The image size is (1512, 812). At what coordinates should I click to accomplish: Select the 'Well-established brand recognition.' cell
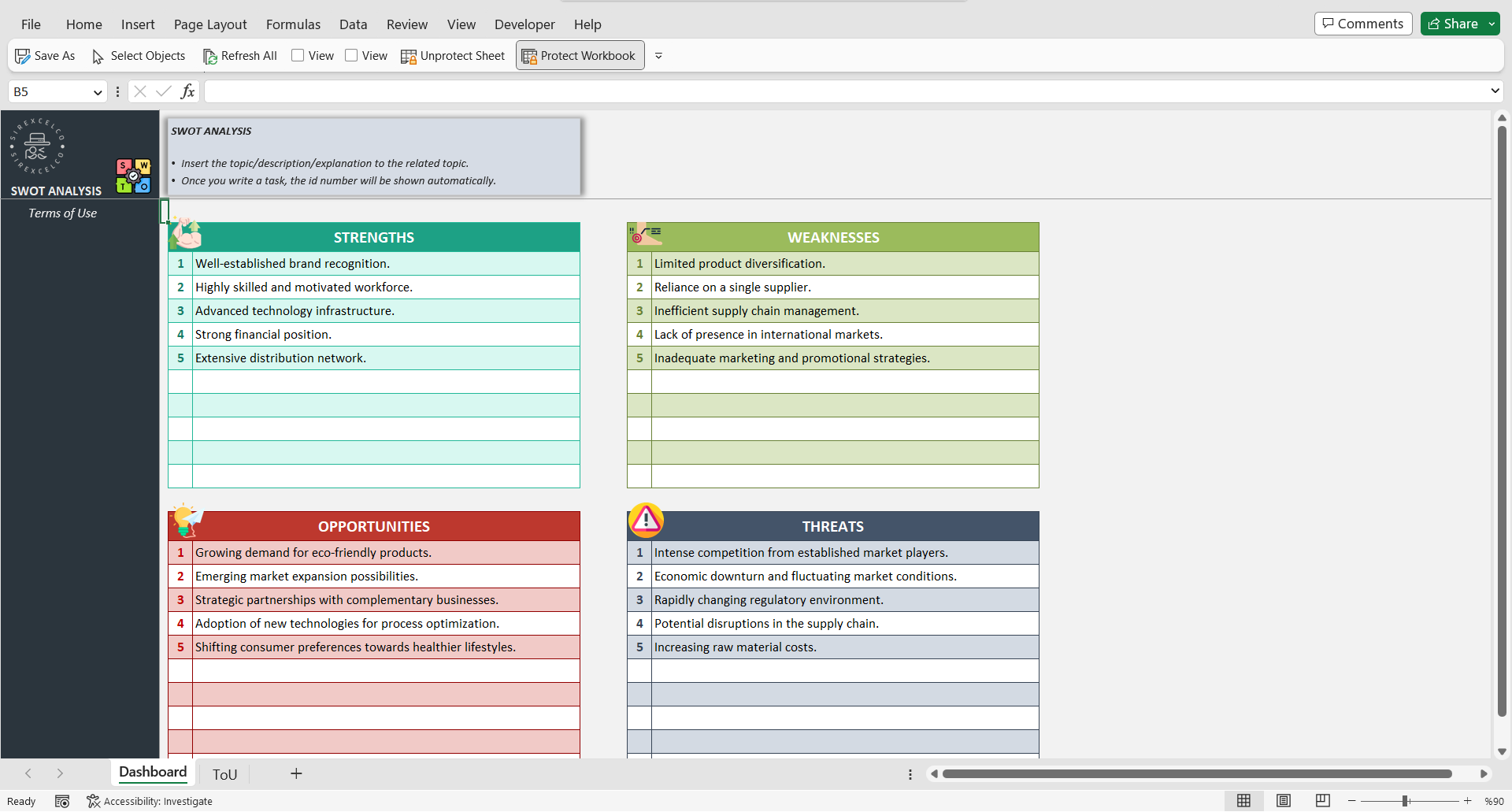pyautogui.click(x=386, y=264)
